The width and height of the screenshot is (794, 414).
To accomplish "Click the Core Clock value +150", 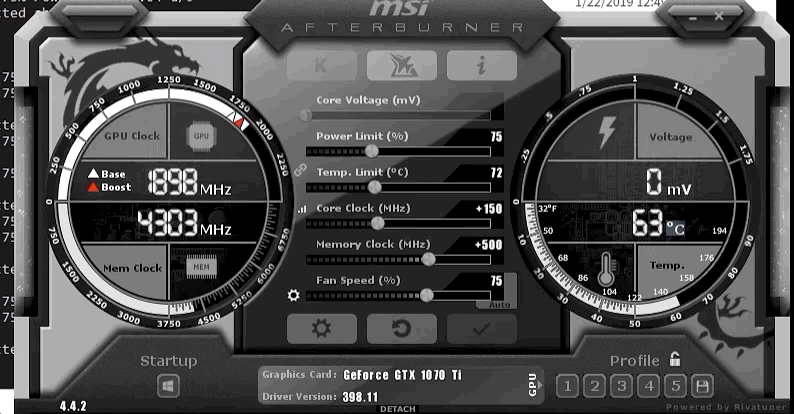I will (489, 209).
